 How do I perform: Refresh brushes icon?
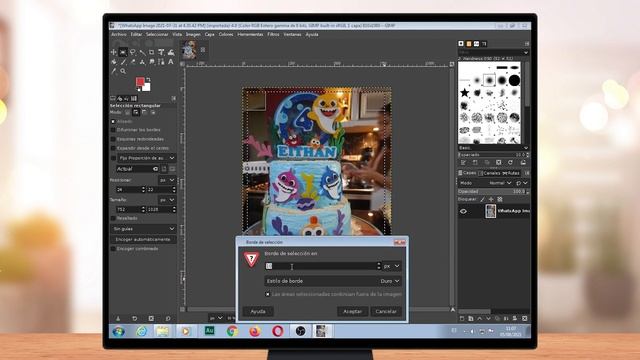tap(510, 162)
